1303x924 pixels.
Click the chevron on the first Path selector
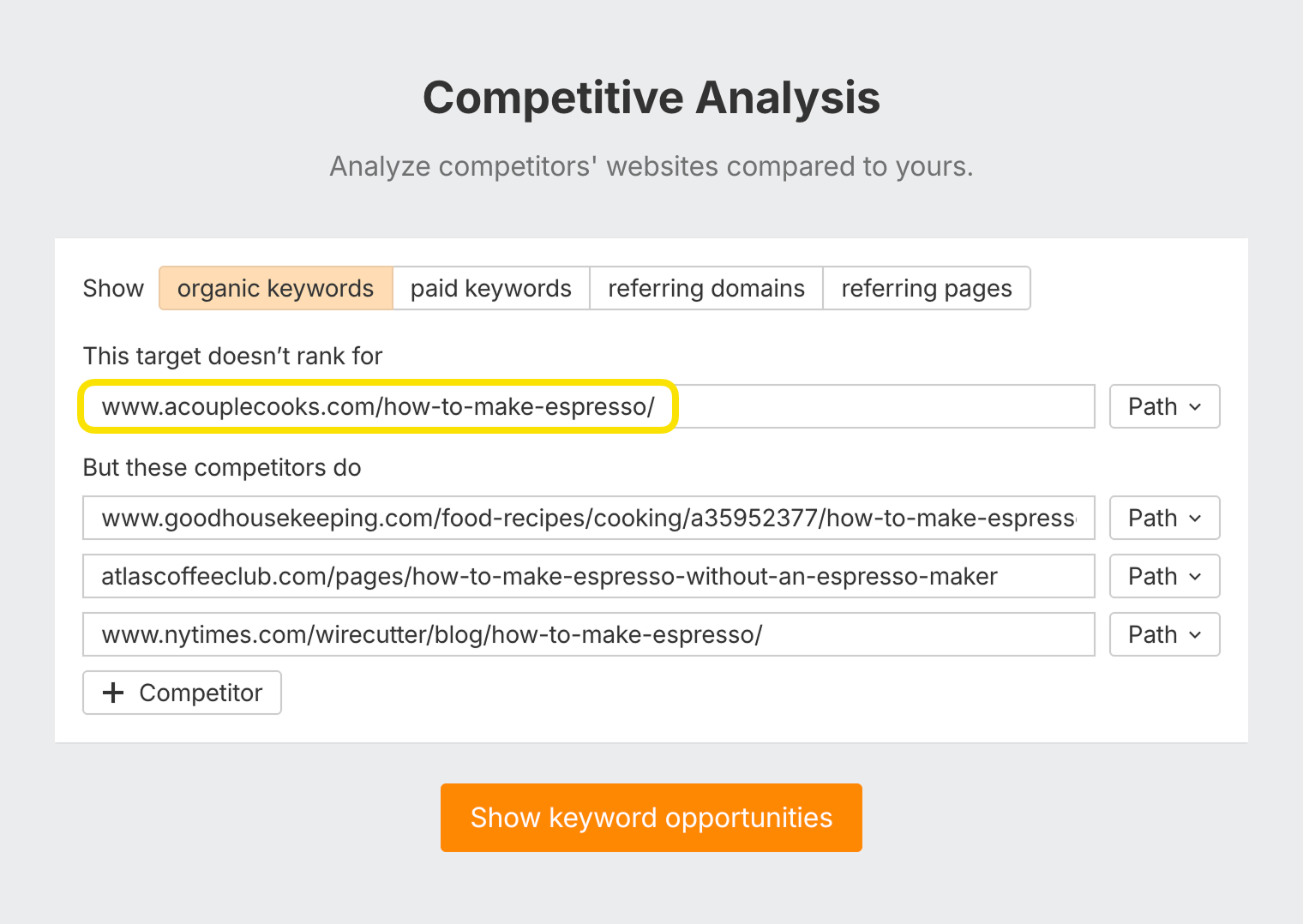pyautogui.click(x=1194, y=406)
